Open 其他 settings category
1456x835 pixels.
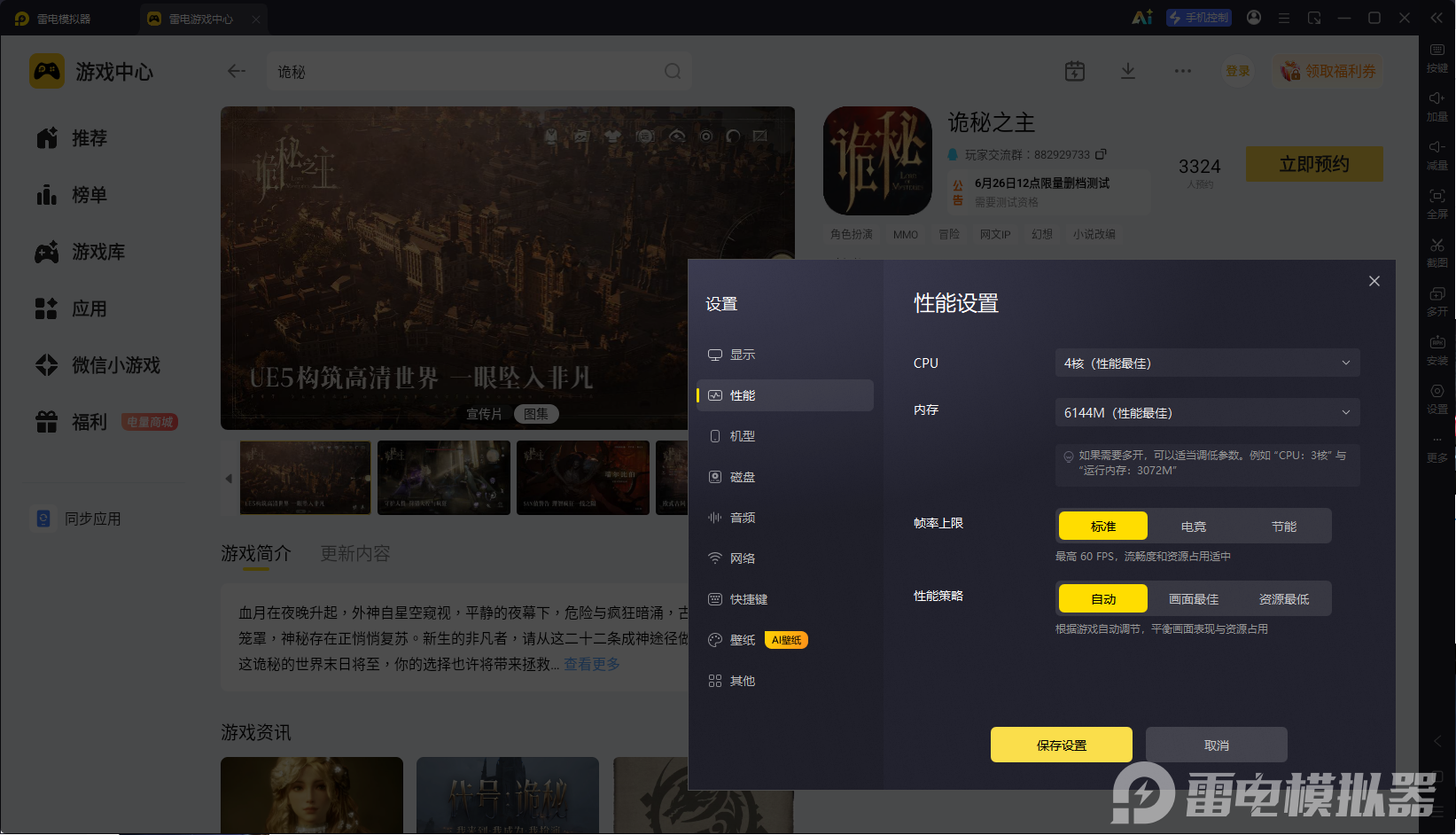pos(785,681)
